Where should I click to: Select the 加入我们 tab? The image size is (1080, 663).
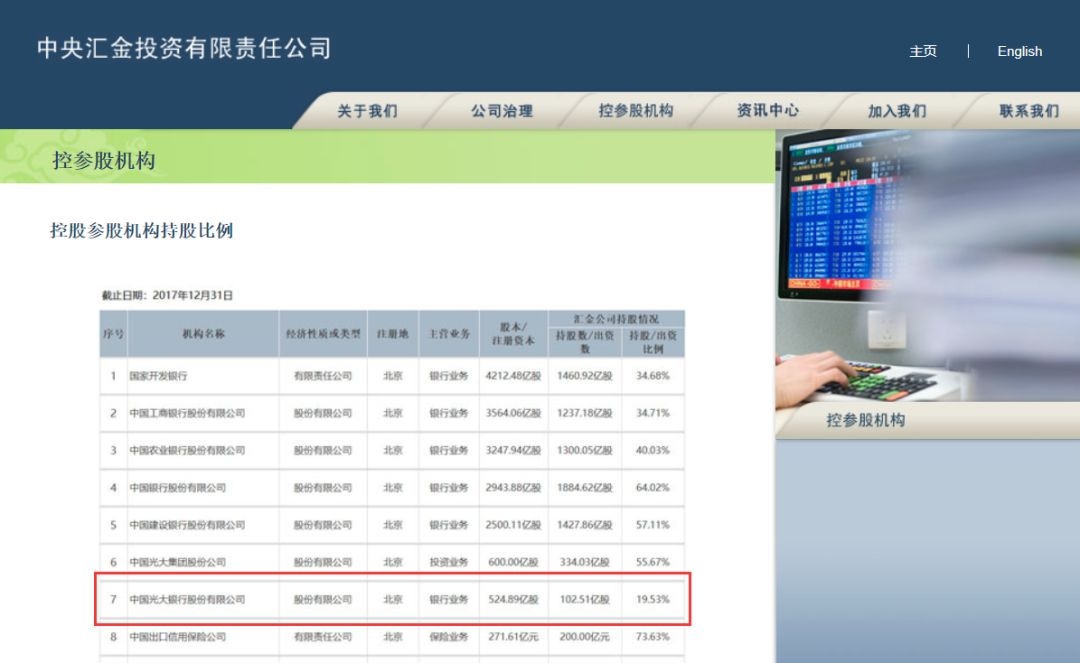click(897, 111)
